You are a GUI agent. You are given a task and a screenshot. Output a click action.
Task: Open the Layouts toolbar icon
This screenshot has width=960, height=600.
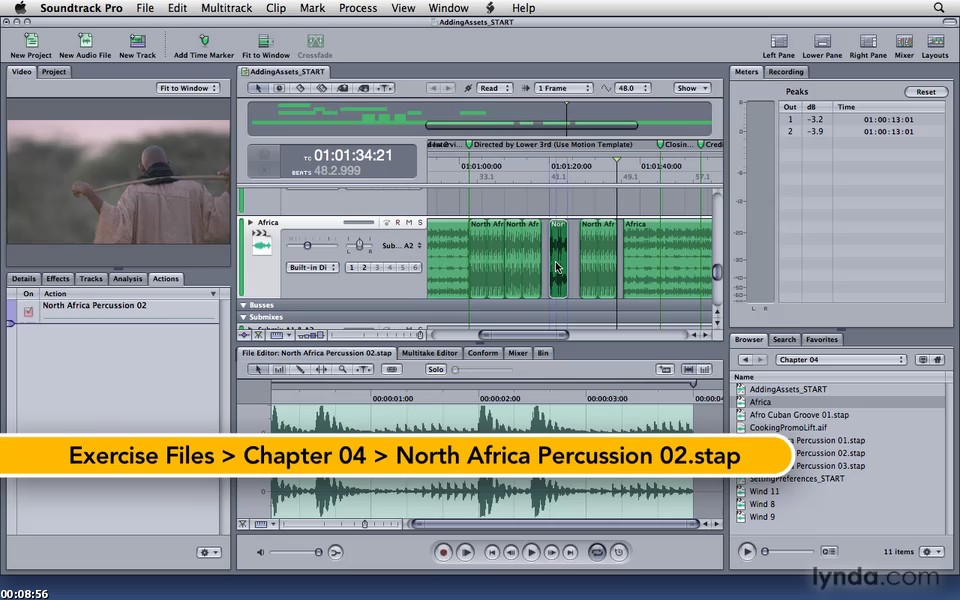click(x=935, y=41)
